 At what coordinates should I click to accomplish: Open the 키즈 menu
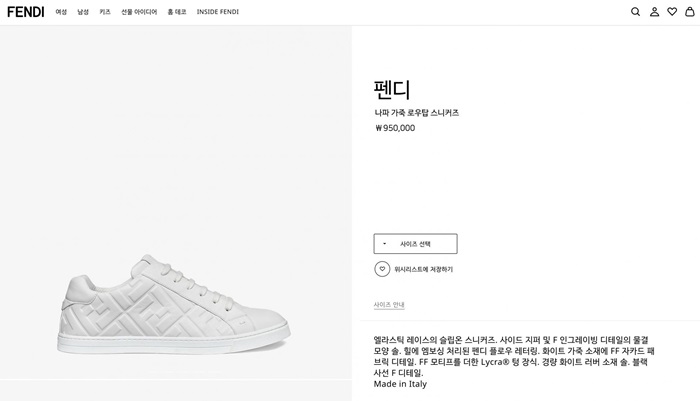click(x=105, y=12)
